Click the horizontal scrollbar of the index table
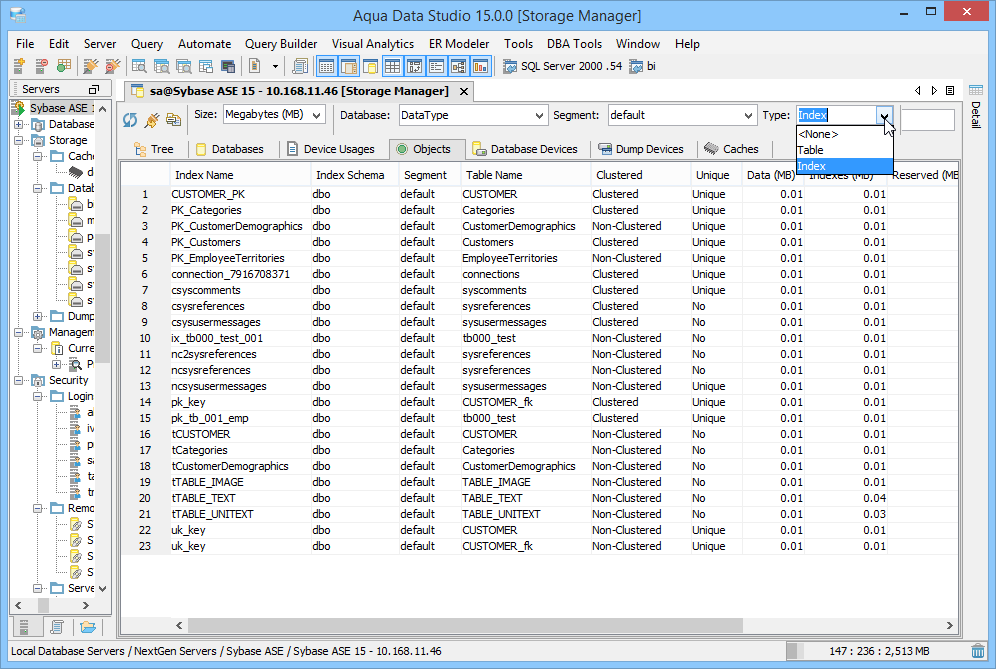996x669 pixels. click(465, 626)
